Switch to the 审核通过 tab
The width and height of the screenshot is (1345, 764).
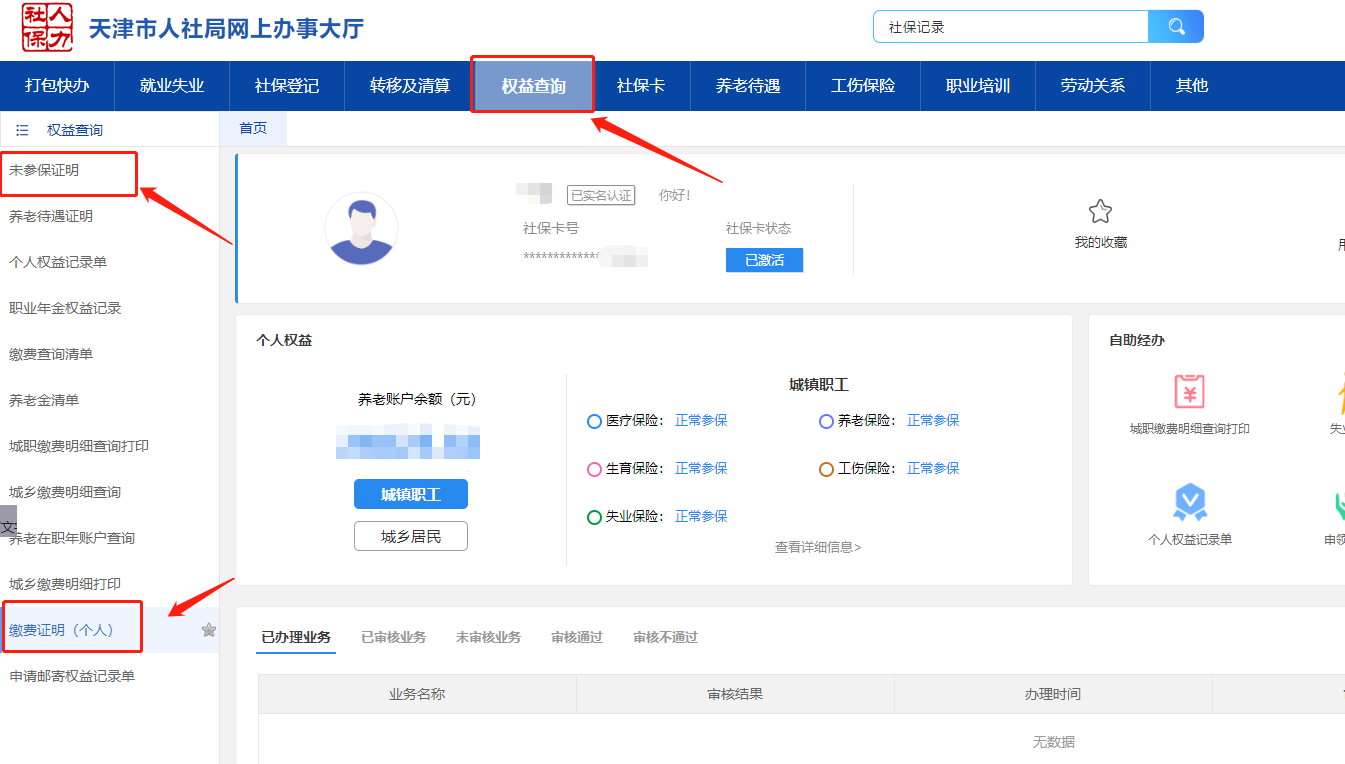coord(576,637)
